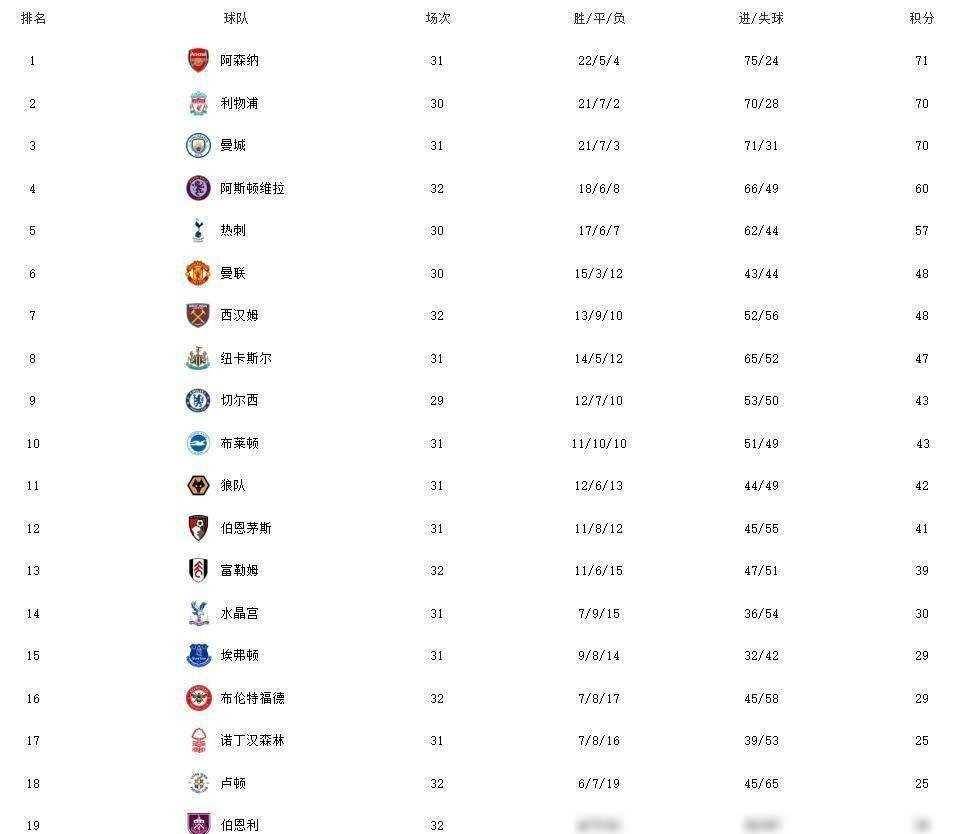Image resolution: width=953 pixels, height=834 pixels.
Task: Click the Liverpool club crest icon
Action: pyautogui.click(x=198, y=103)
